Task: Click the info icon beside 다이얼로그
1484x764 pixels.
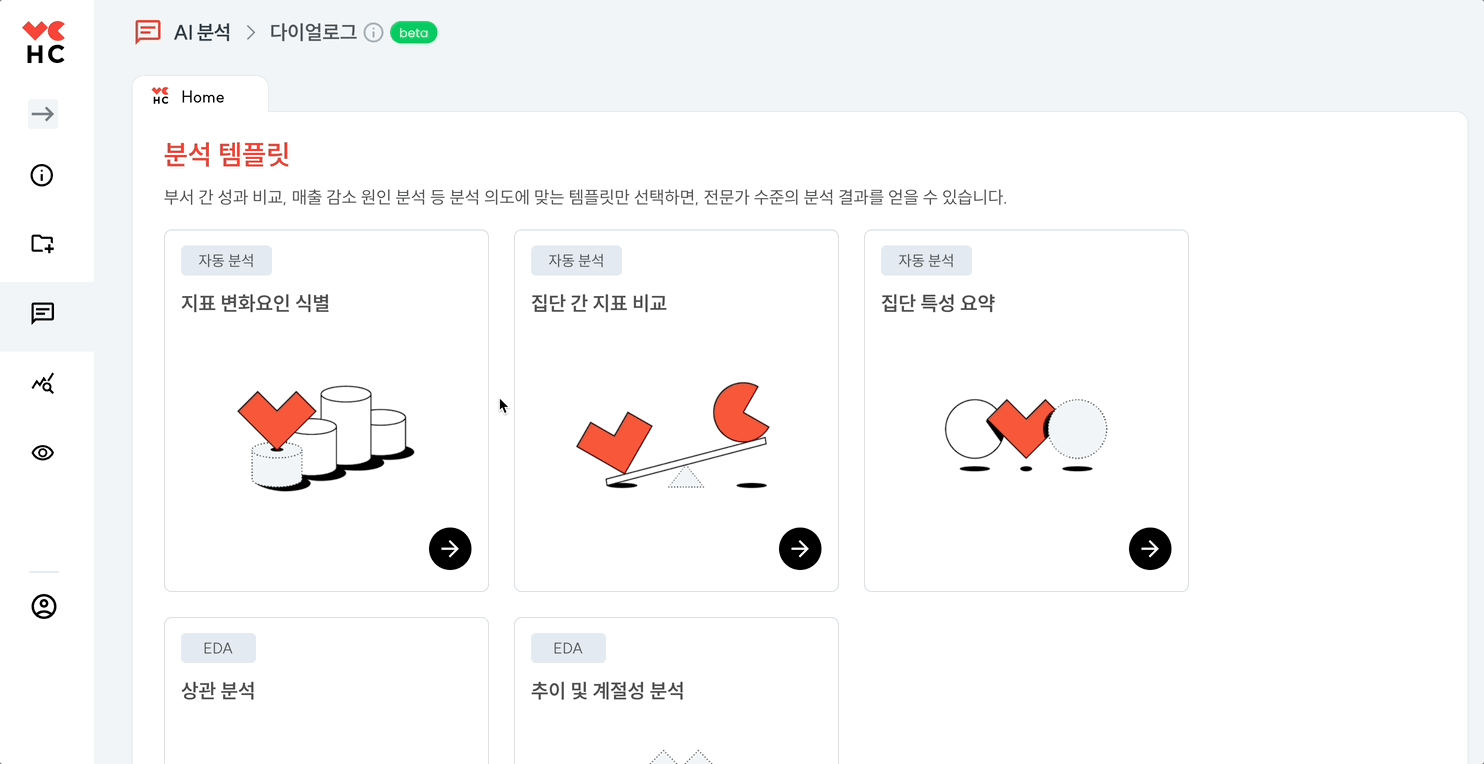Action: (373, 33)
